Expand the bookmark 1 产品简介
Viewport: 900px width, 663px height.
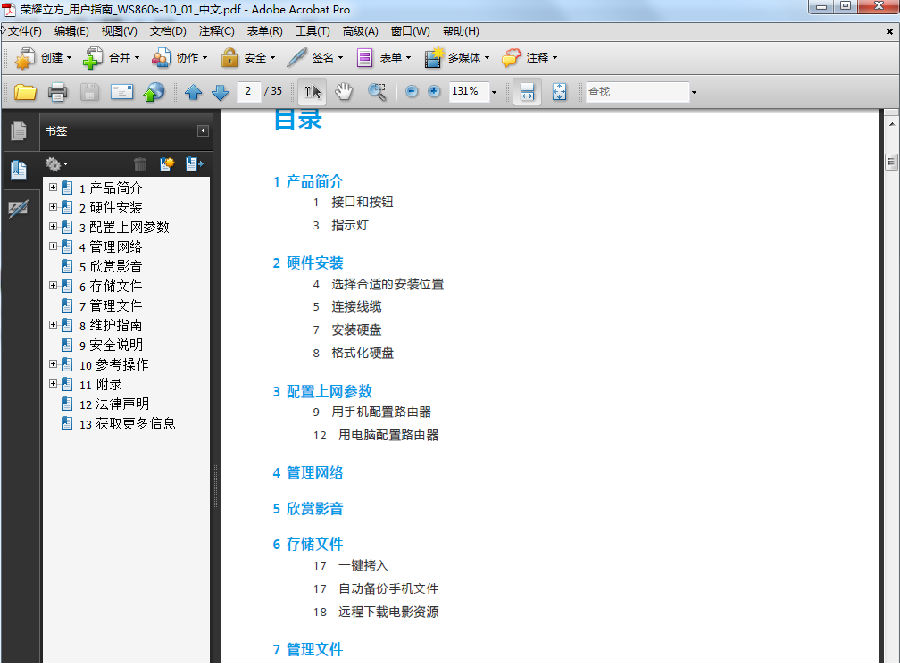click(x=52, y=187)
